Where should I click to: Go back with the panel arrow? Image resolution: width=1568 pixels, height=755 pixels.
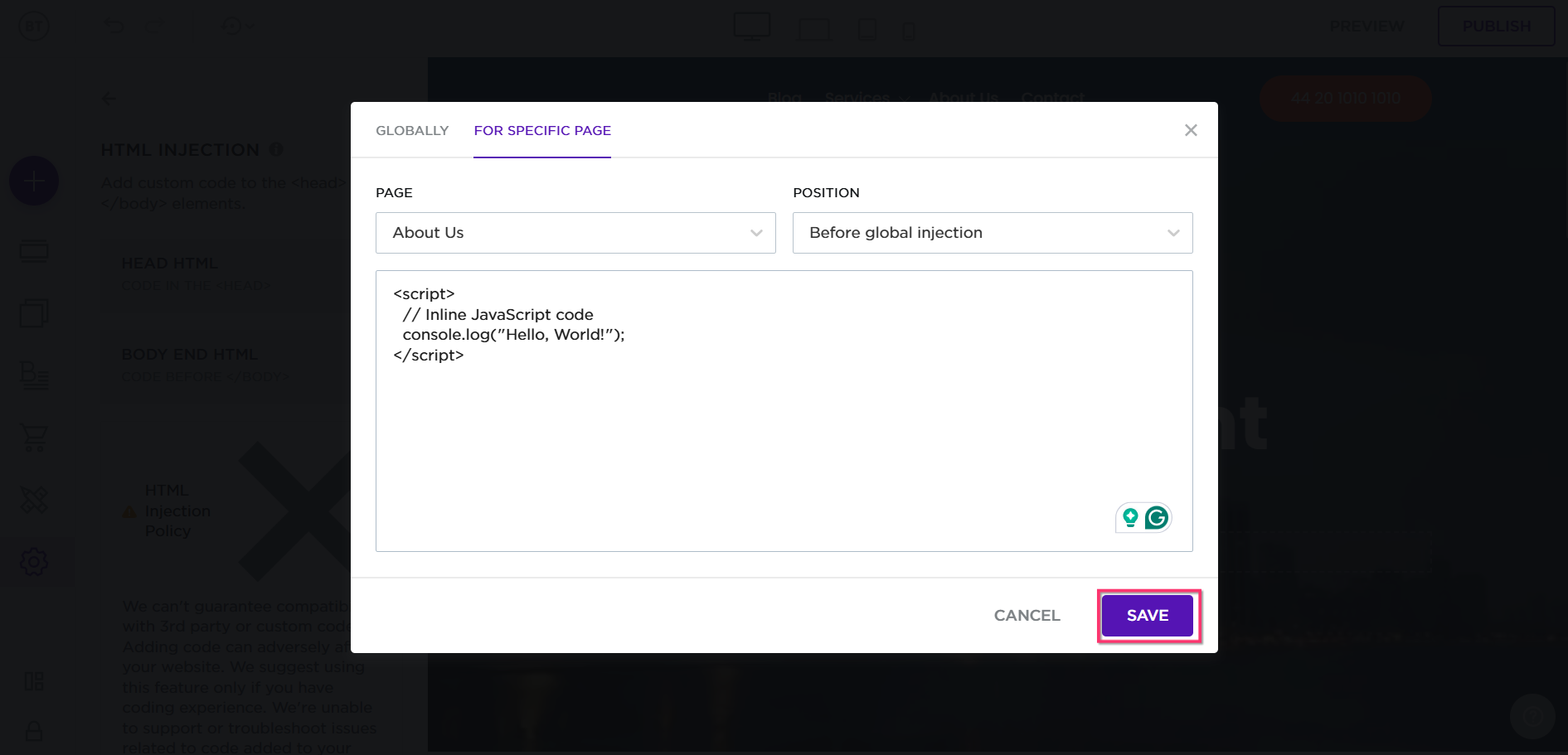click(x=109, y=99)
